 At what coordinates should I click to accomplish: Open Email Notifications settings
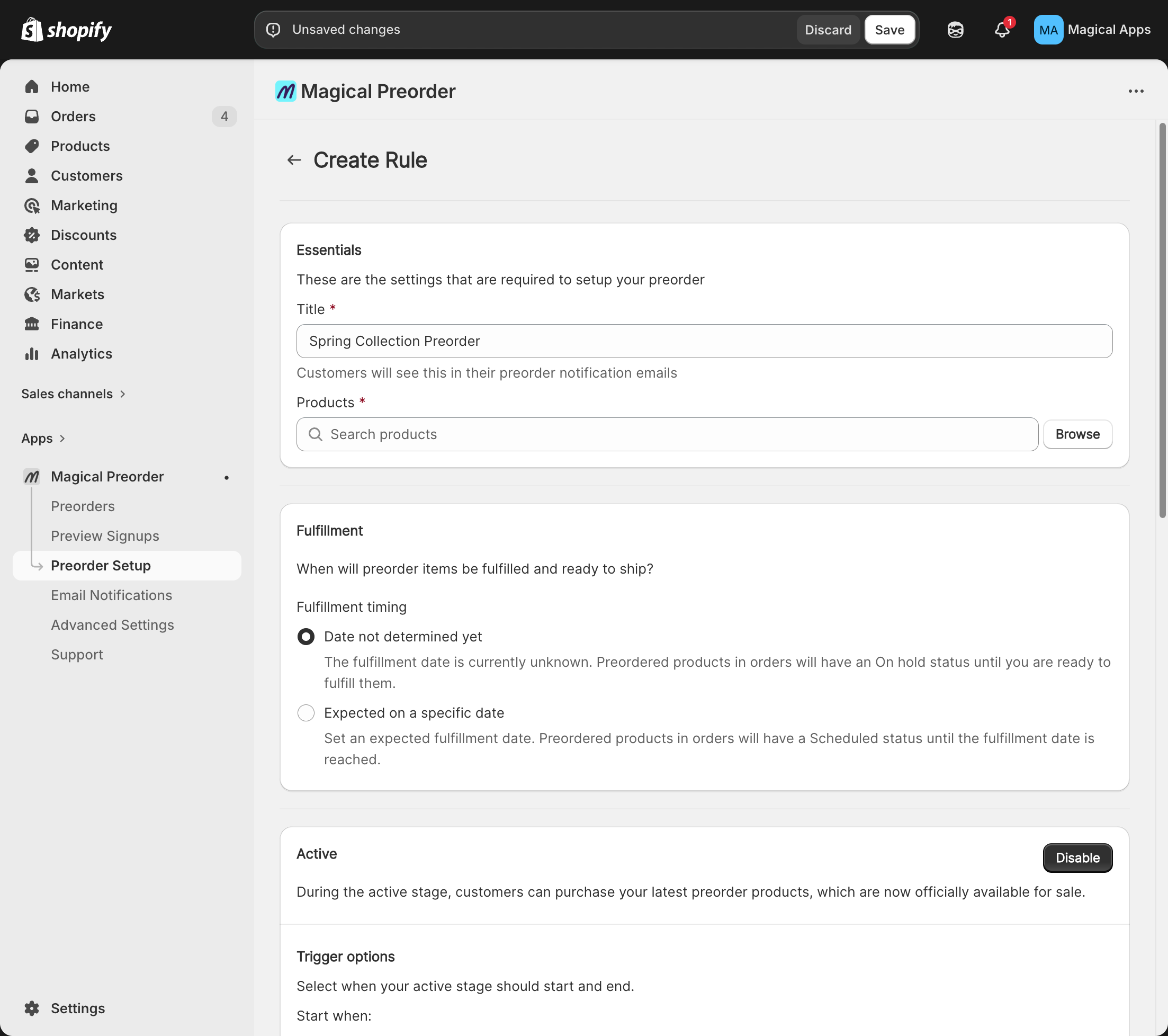pyautogui.click(x=111, y=595)
